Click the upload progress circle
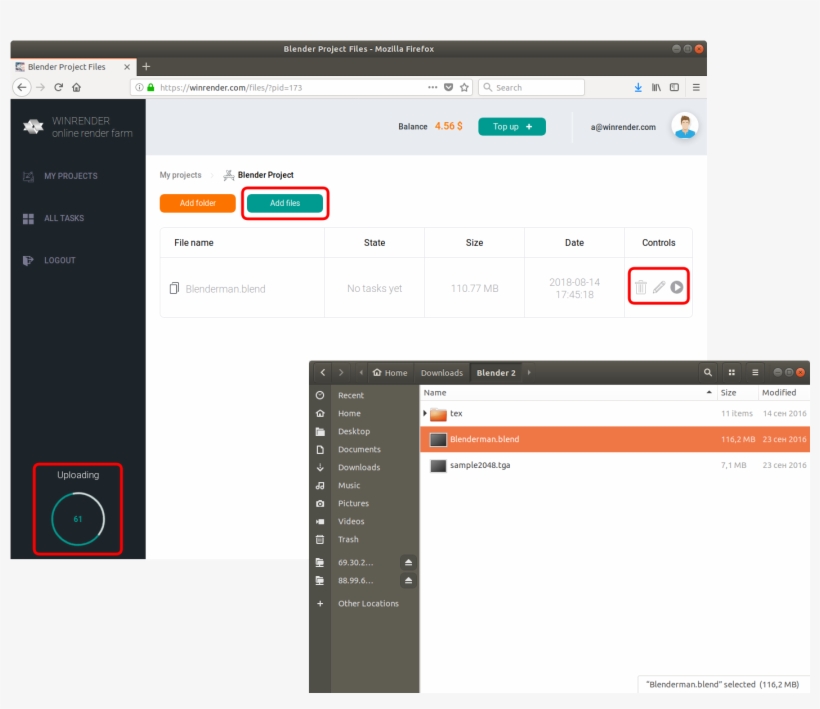820x709 pixels. point(78,519)
